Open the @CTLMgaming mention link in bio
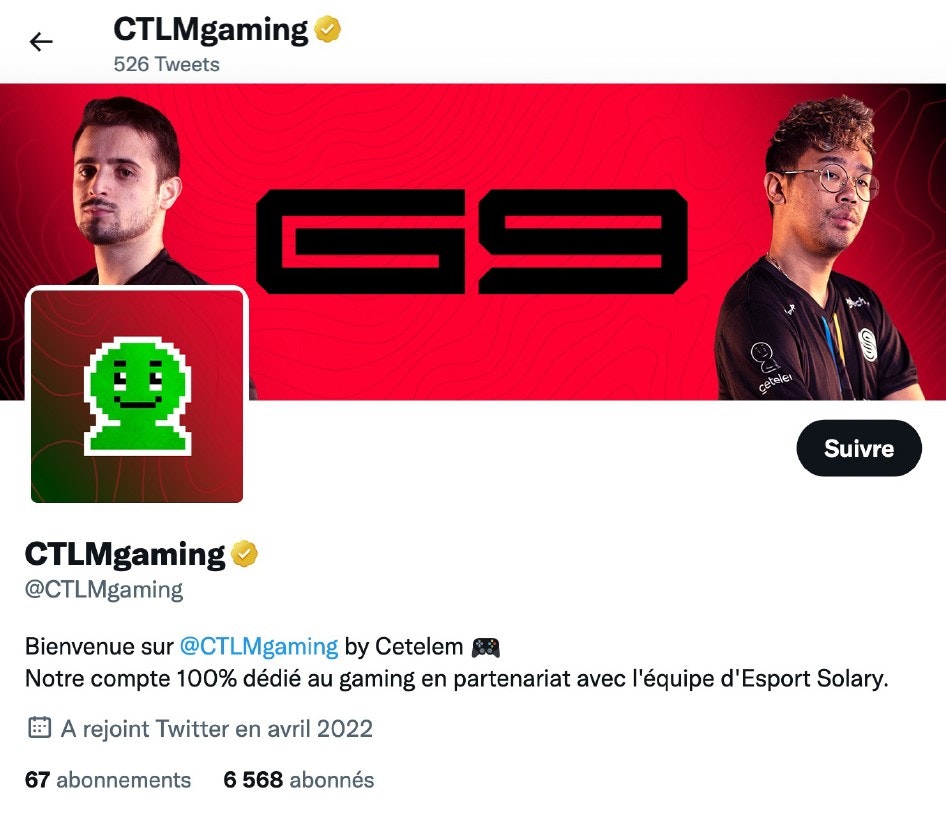This screenshot has height=826, width=946. tap(259, 646)
